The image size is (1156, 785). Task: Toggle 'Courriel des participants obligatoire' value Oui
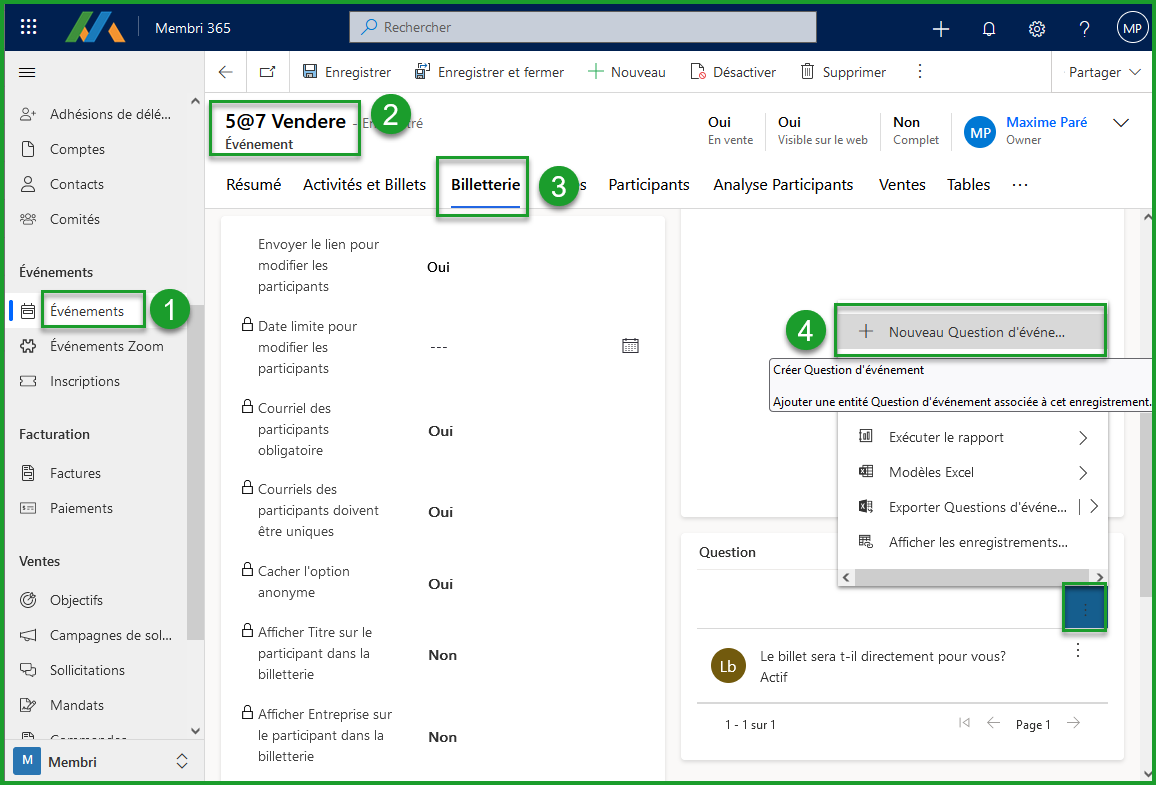pos(439,431)
